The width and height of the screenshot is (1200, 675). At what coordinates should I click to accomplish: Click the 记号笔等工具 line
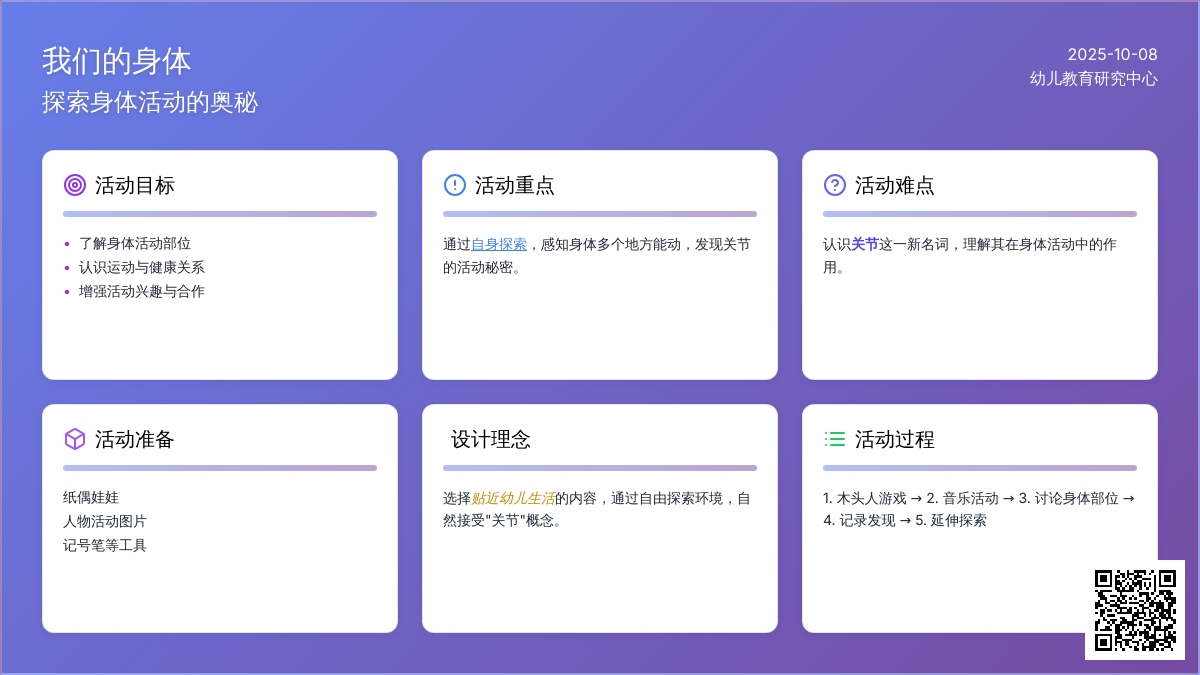pos(105,545)
